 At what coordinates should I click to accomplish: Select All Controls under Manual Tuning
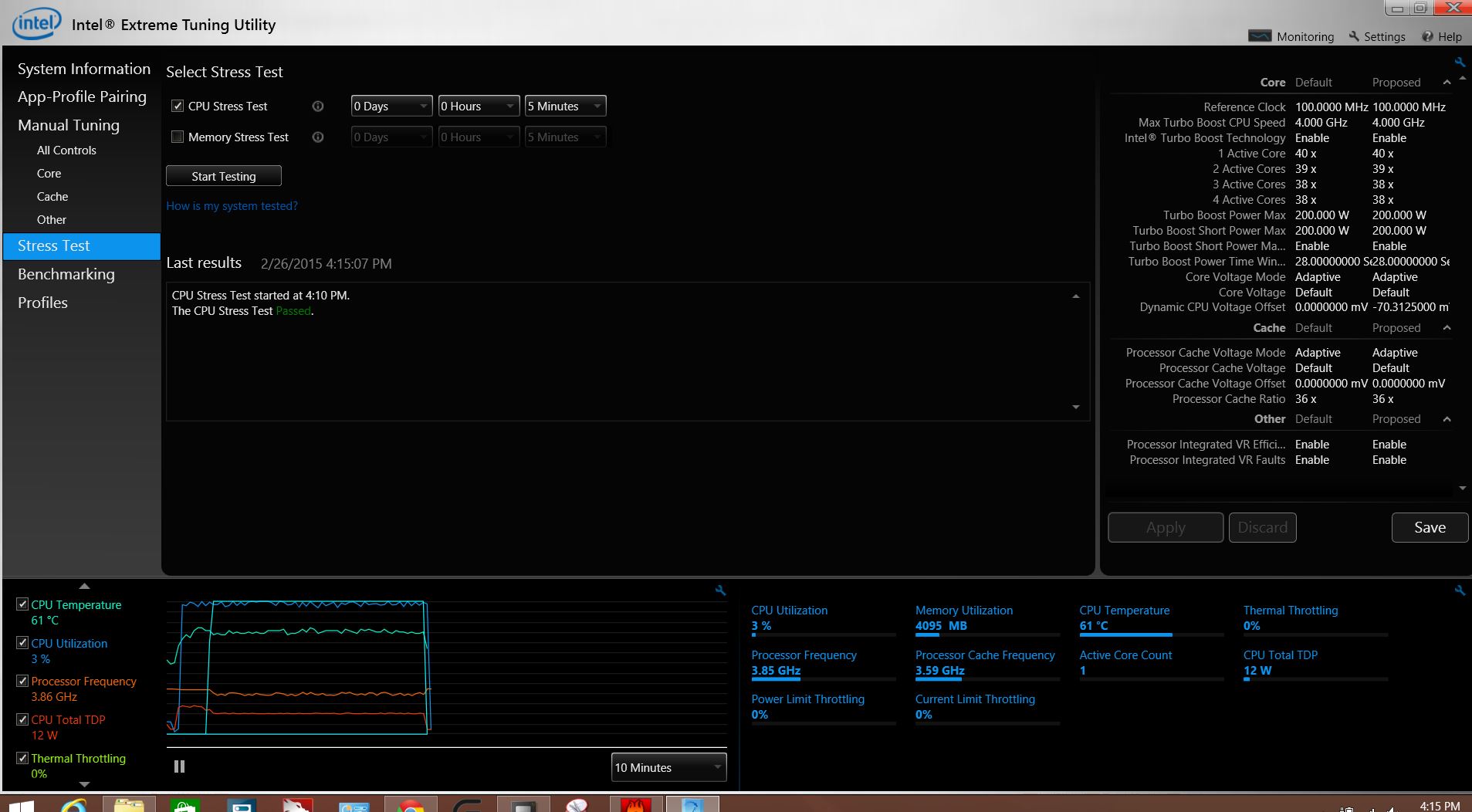point(66,151)
